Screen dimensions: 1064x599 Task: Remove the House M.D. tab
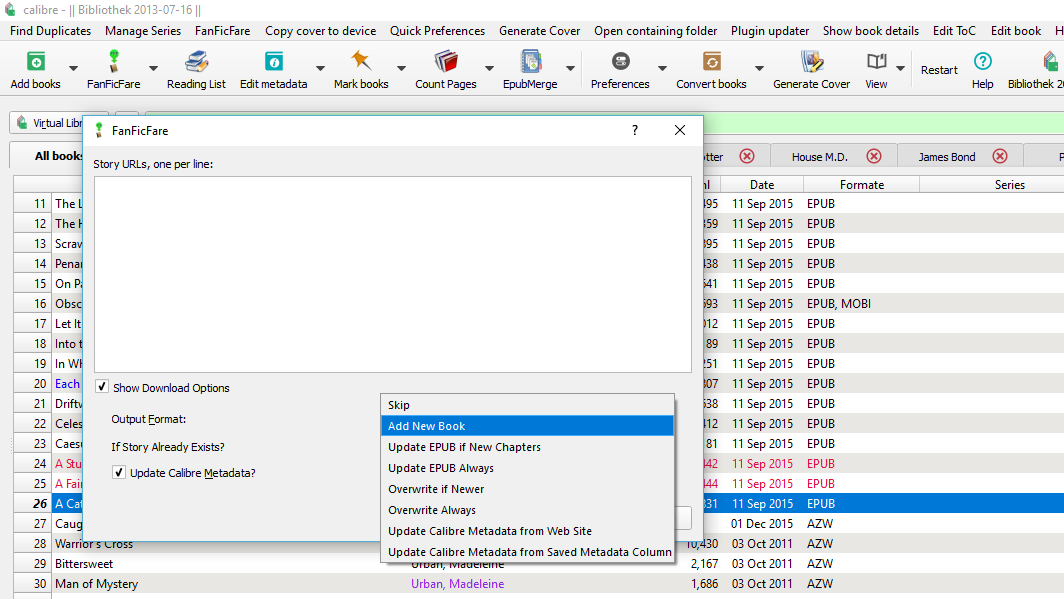point(874,157)
